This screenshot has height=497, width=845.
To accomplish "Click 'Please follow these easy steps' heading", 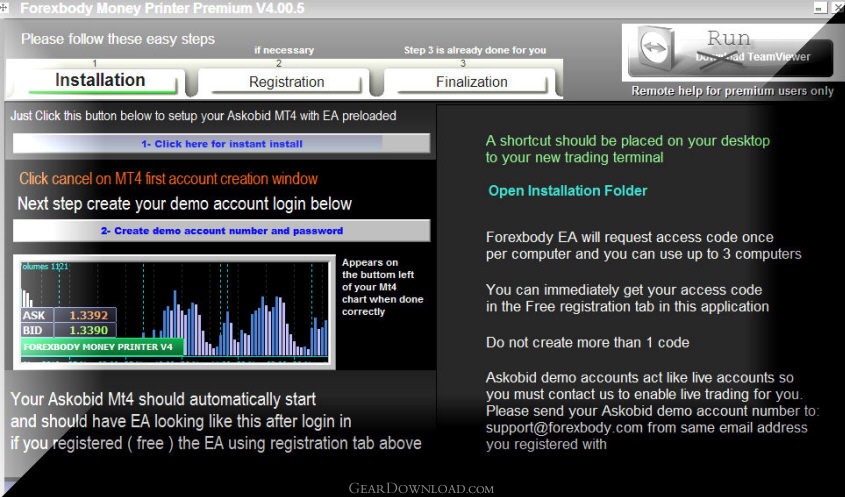I will (x=117, y=39).
